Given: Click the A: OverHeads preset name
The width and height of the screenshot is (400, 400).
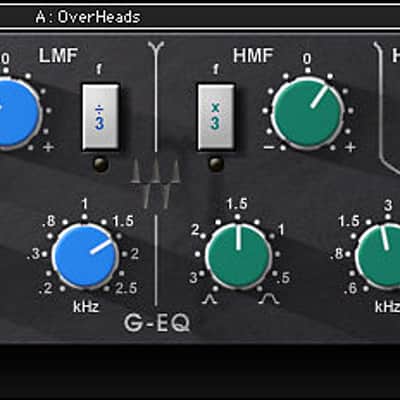Looking at the screenshot, I should click(88, 17).
